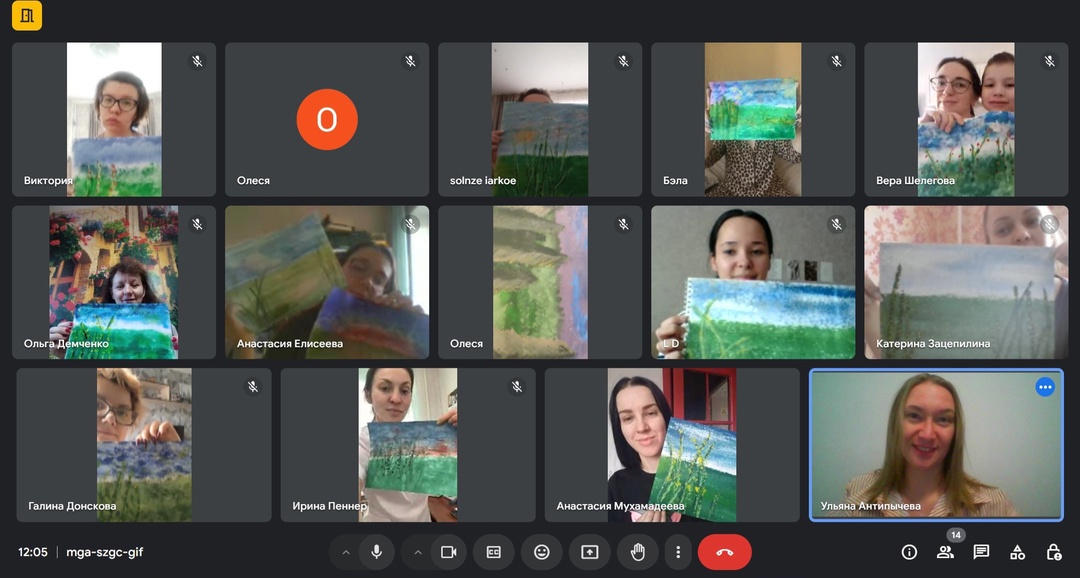Click muted mic icon on Бэла tile
Image resolution: width=1080 pixels, height=578 pixels.
[836, 61]
